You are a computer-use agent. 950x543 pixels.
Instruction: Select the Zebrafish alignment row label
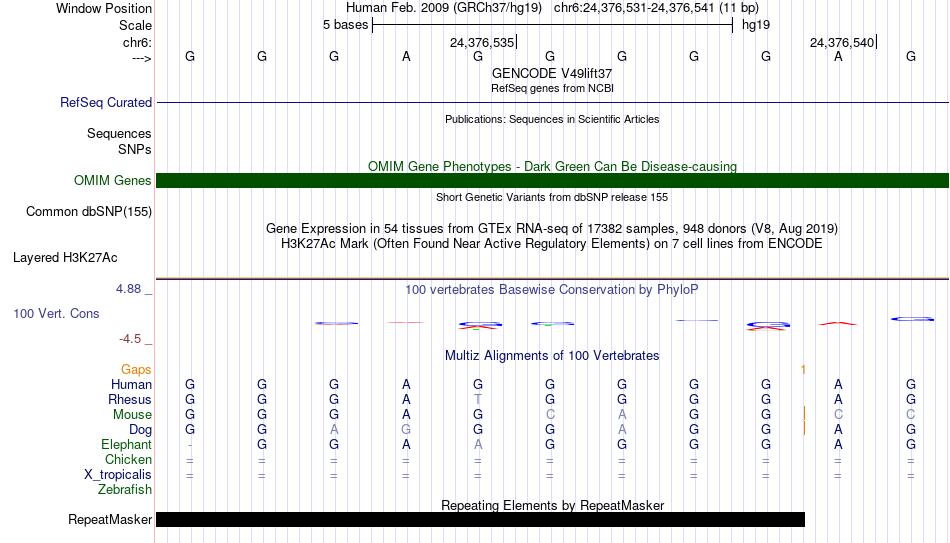pos(125,490)
